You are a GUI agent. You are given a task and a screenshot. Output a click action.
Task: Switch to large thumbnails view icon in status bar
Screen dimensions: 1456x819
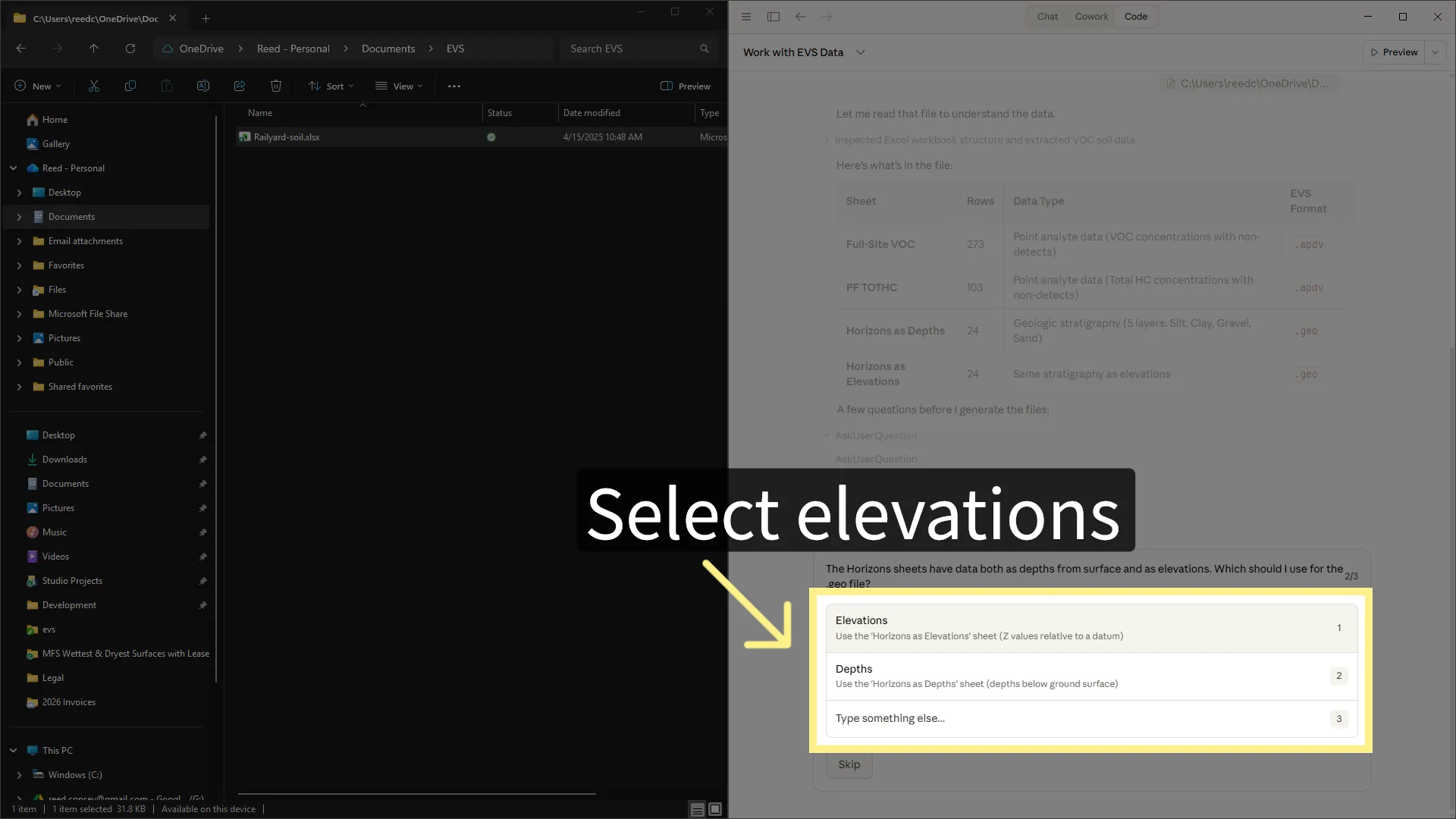[x=715, y=809]
